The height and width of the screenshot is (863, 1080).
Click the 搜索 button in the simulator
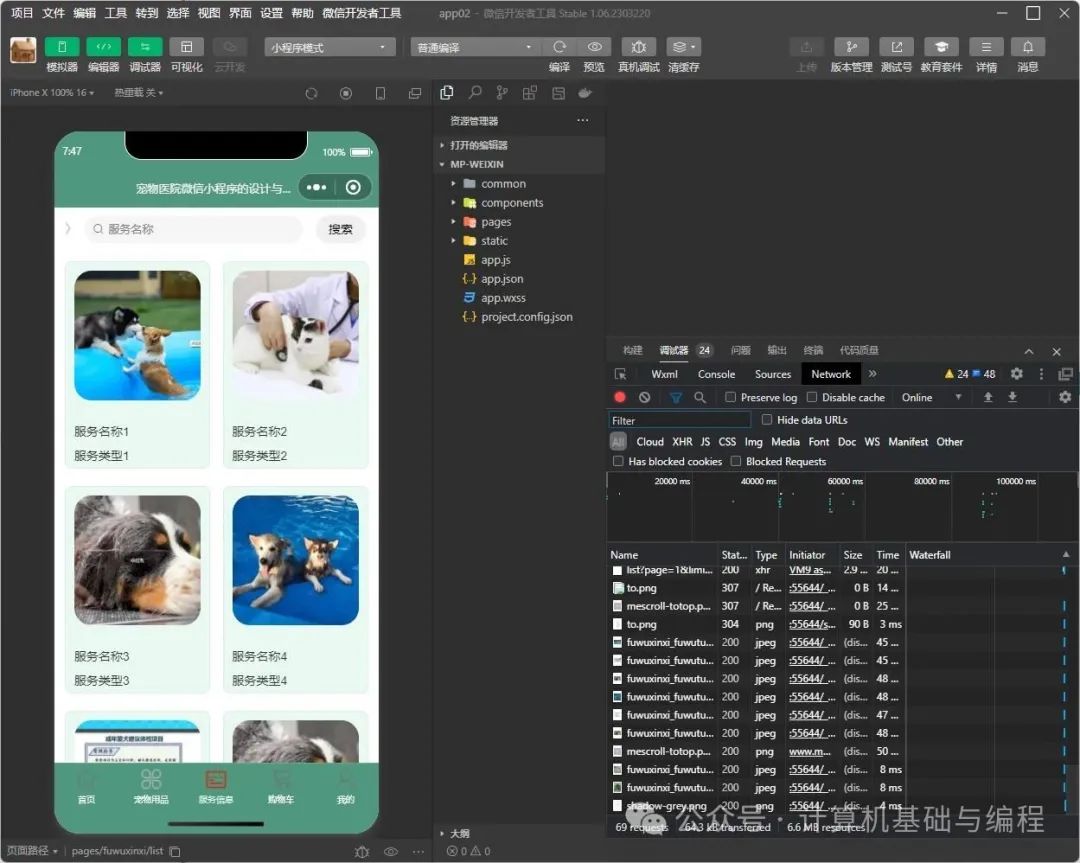coord(340,229)
